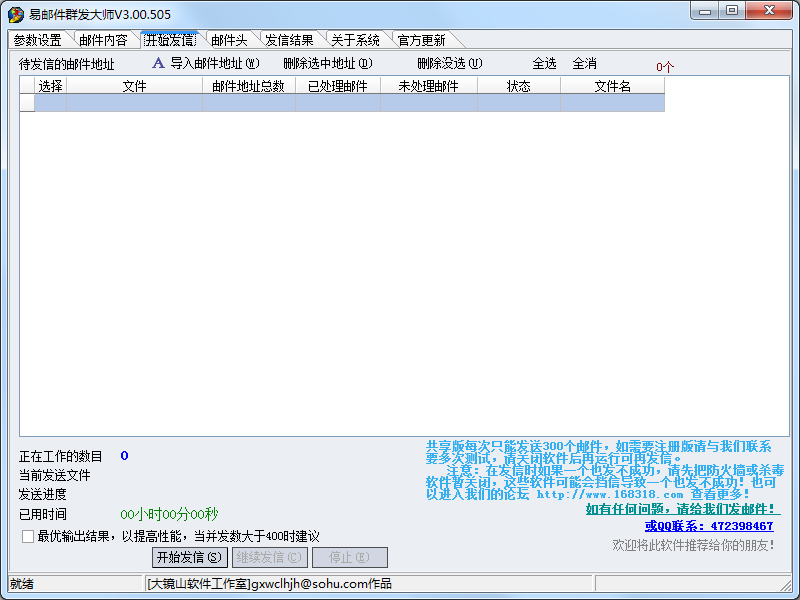Click the app icon in the title bar
Screen dimensions: 800x600
15,14
